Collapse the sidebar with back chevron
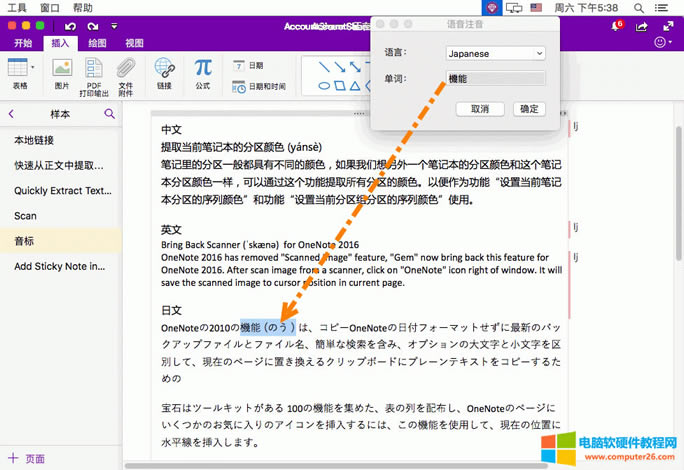 [x=12, y=114]
